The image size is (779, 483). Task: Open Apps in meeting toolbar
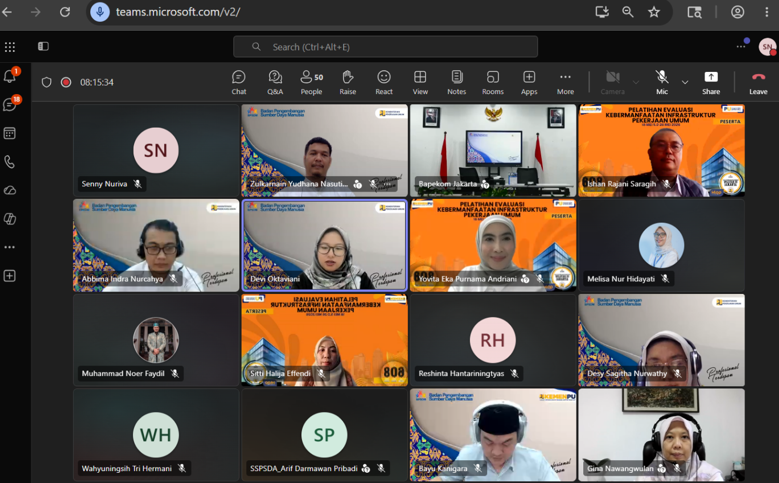pos(529,82)
